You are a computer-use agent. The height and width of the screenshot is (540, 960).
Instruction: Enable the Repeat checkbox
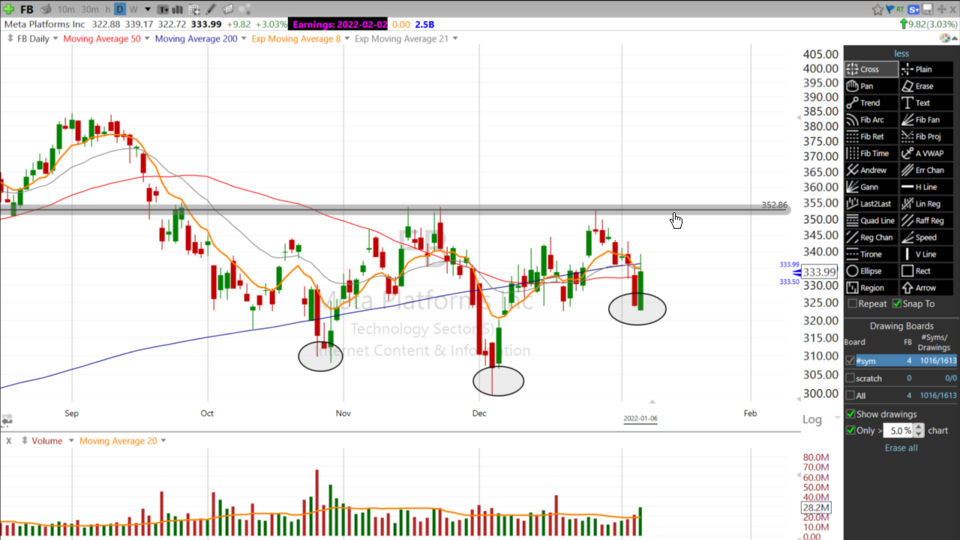point(852,304)
